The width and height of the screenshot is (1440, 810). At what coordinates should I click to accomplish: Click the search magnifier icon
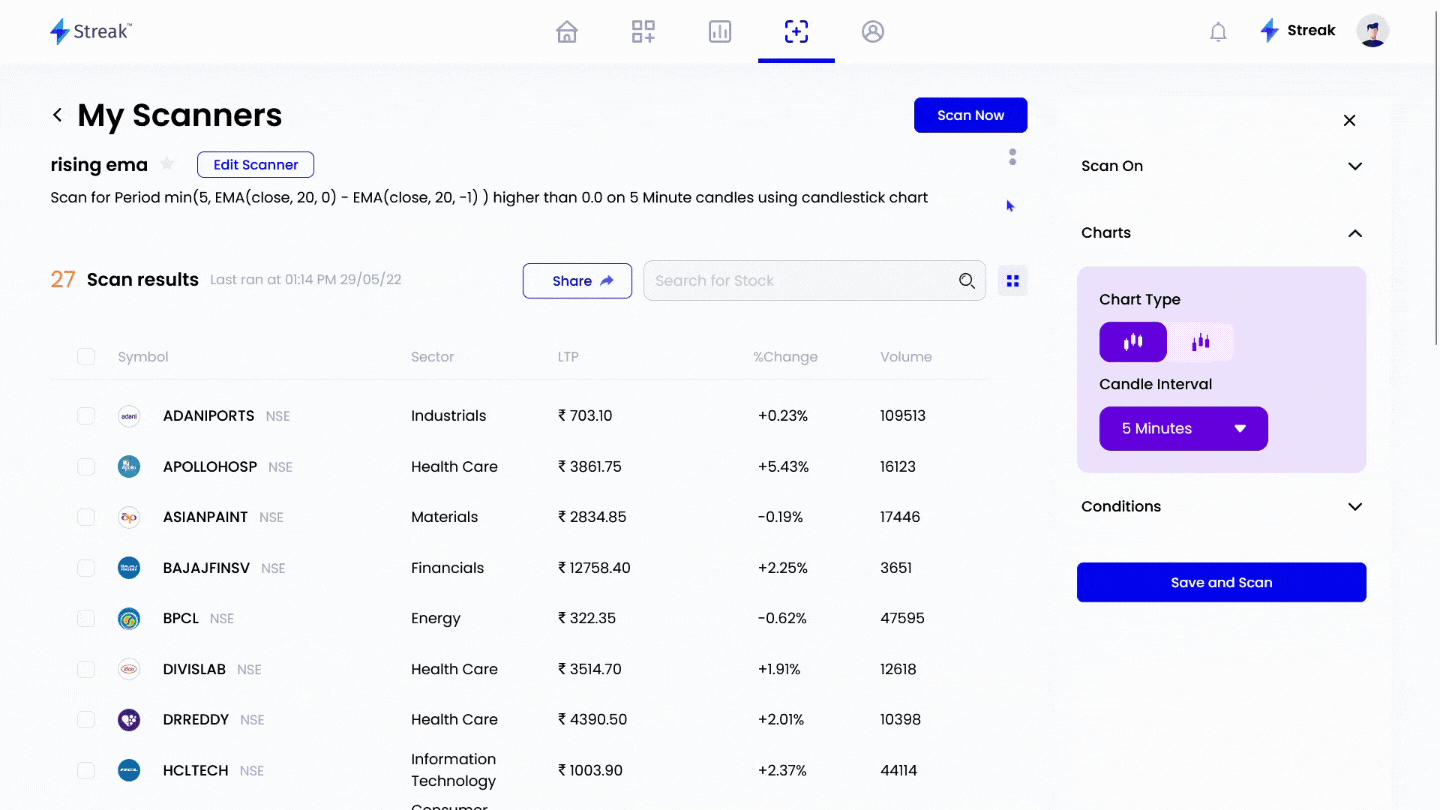tap(967, 281)
